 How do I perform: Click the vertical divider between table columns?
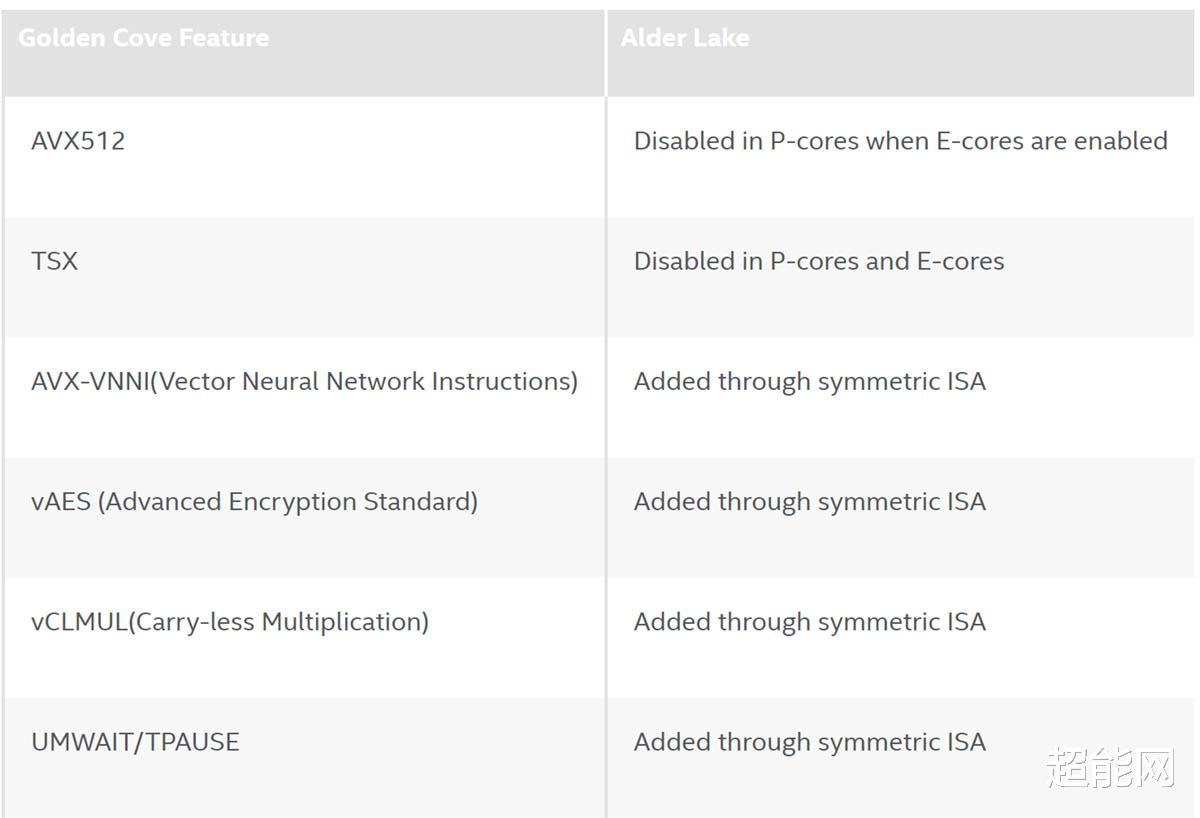click(605, 414)
